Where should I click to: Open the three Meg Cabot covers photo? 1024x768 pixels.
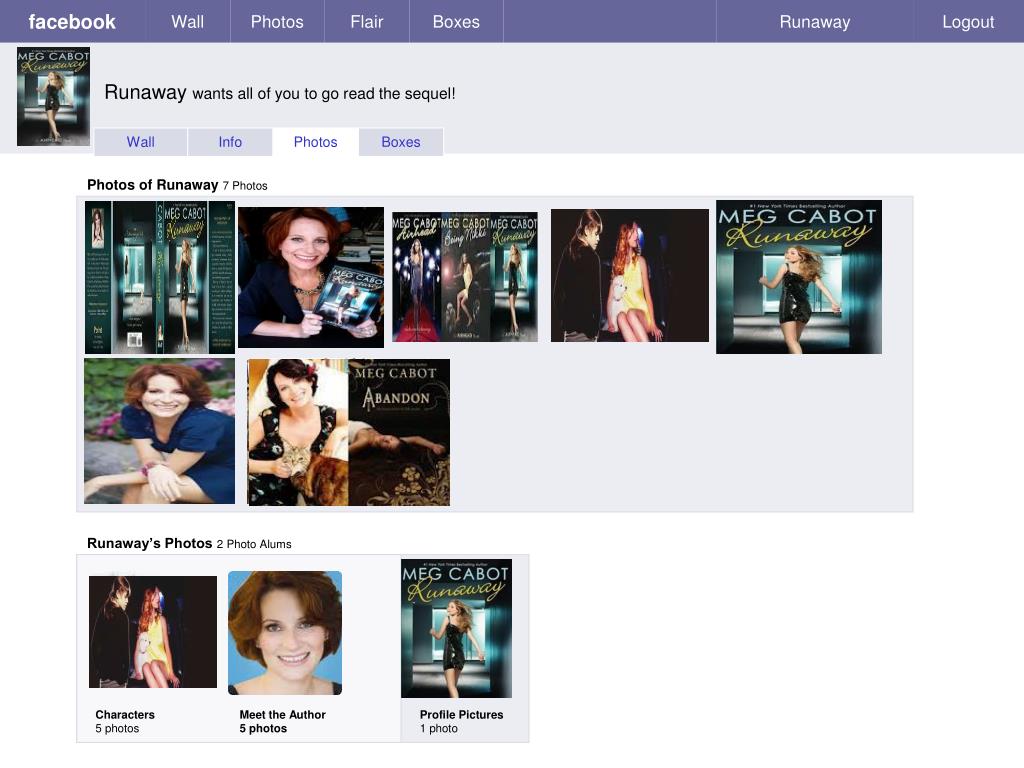[465, 276]
